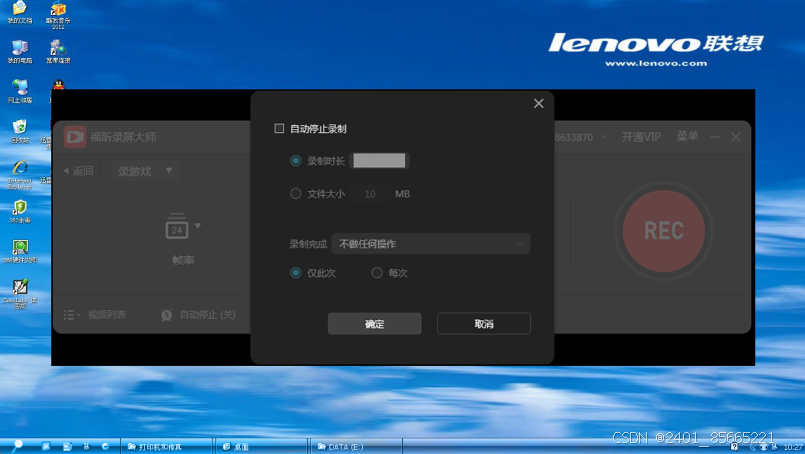Open the 360硬件大师 desktop icon
Viewport: 805px width, 454px height.
coord(20,251)
